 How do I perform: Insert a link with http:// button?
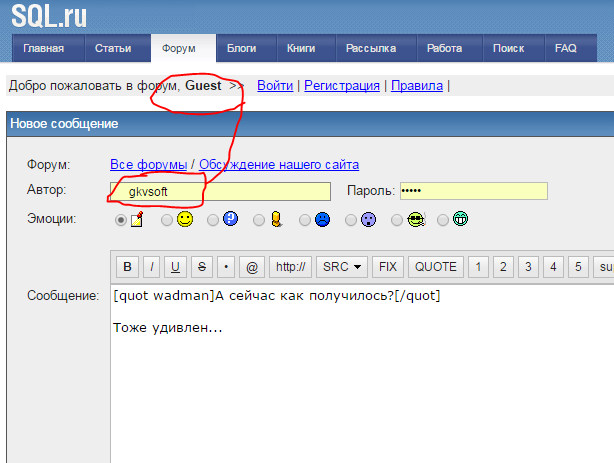[291, 267]
